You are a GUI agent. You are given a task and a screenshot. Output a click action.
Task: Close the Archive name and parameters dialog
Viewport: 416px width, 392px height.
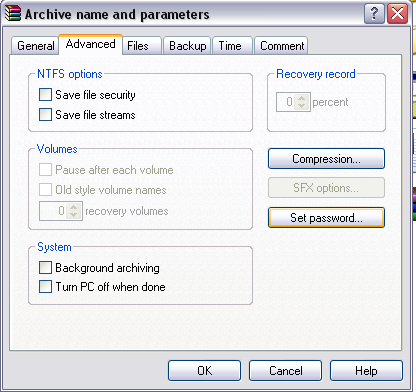click(x=397, y=14)
